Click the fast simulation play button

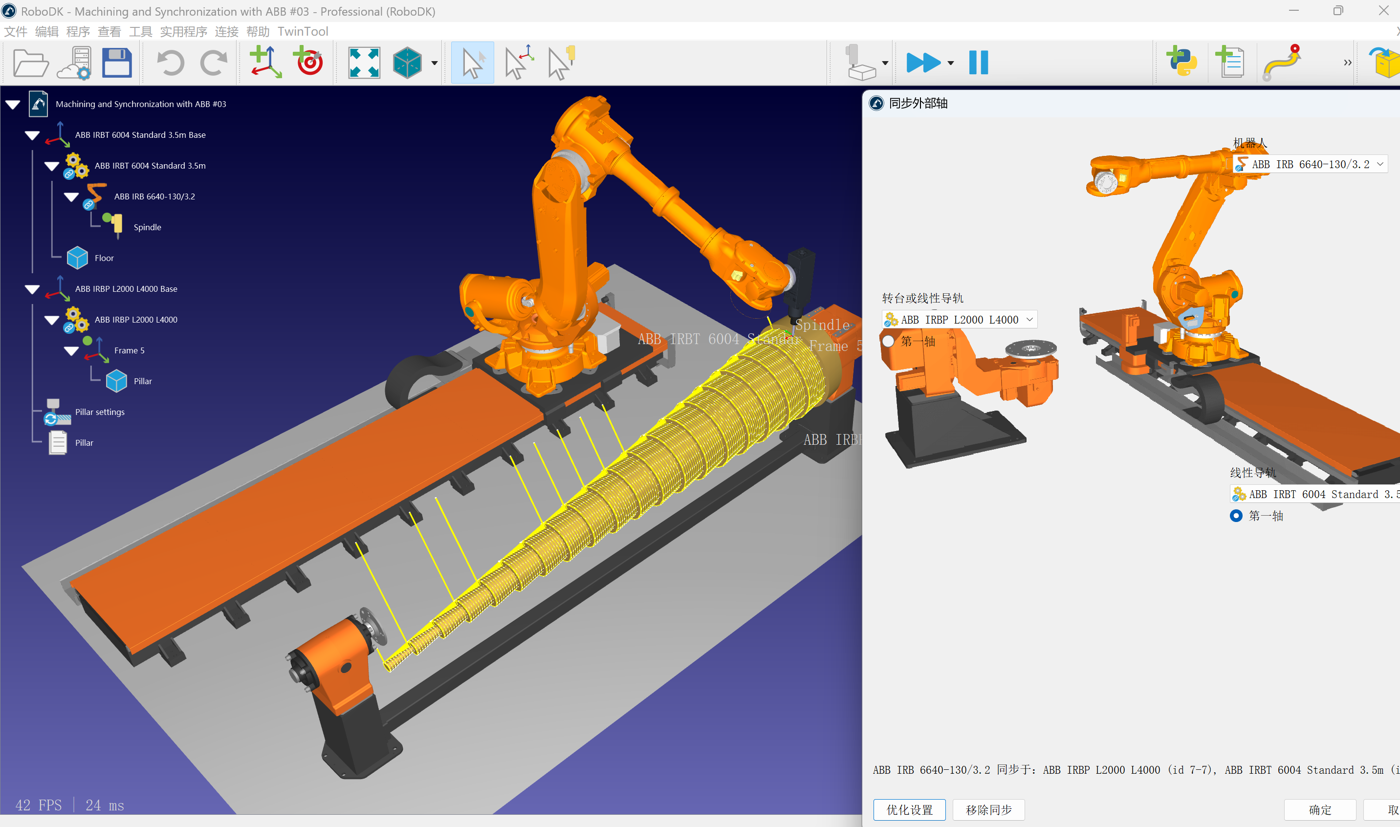[922, 63]
